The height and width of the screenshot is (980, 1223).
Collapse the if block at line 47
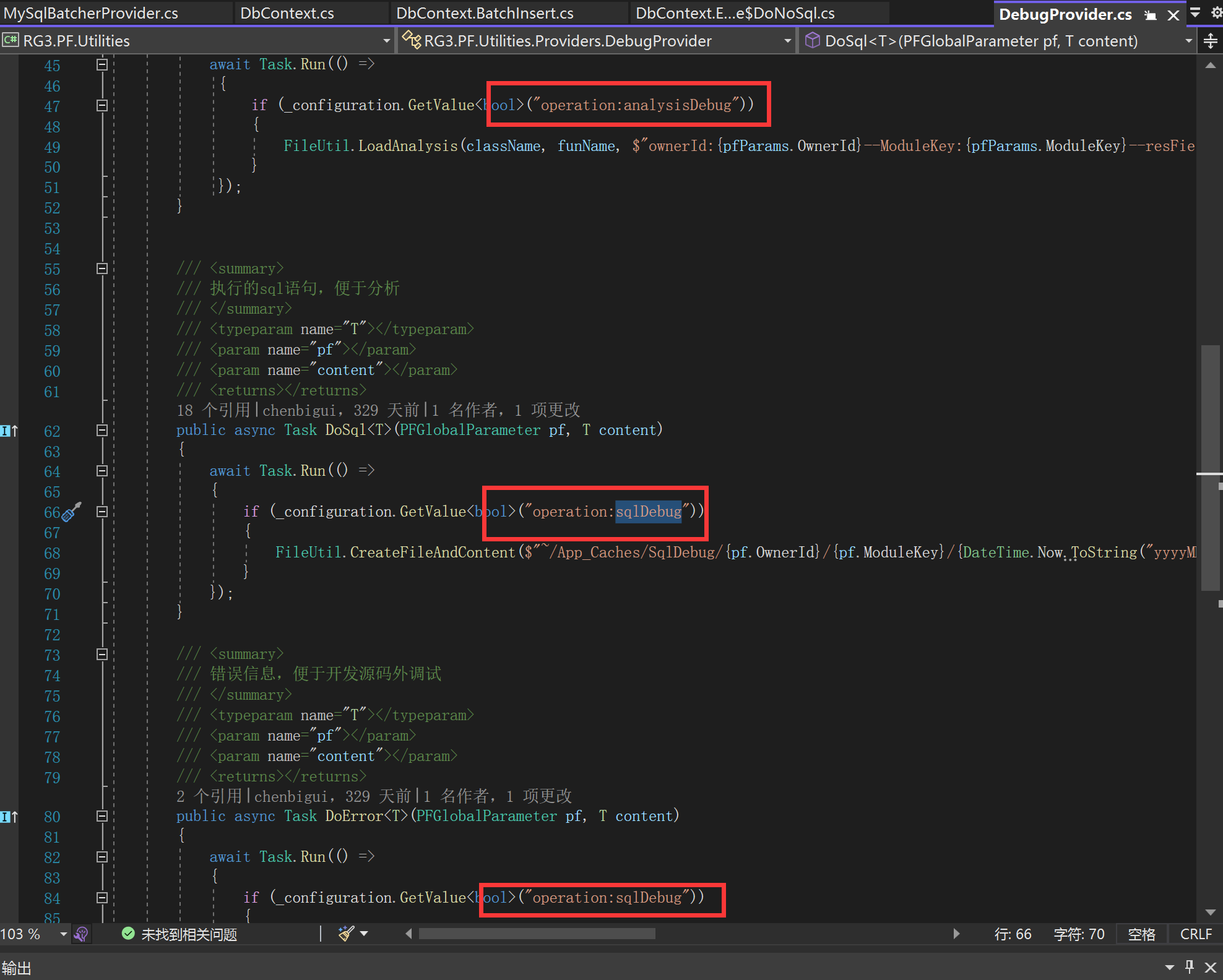point(102,105)
